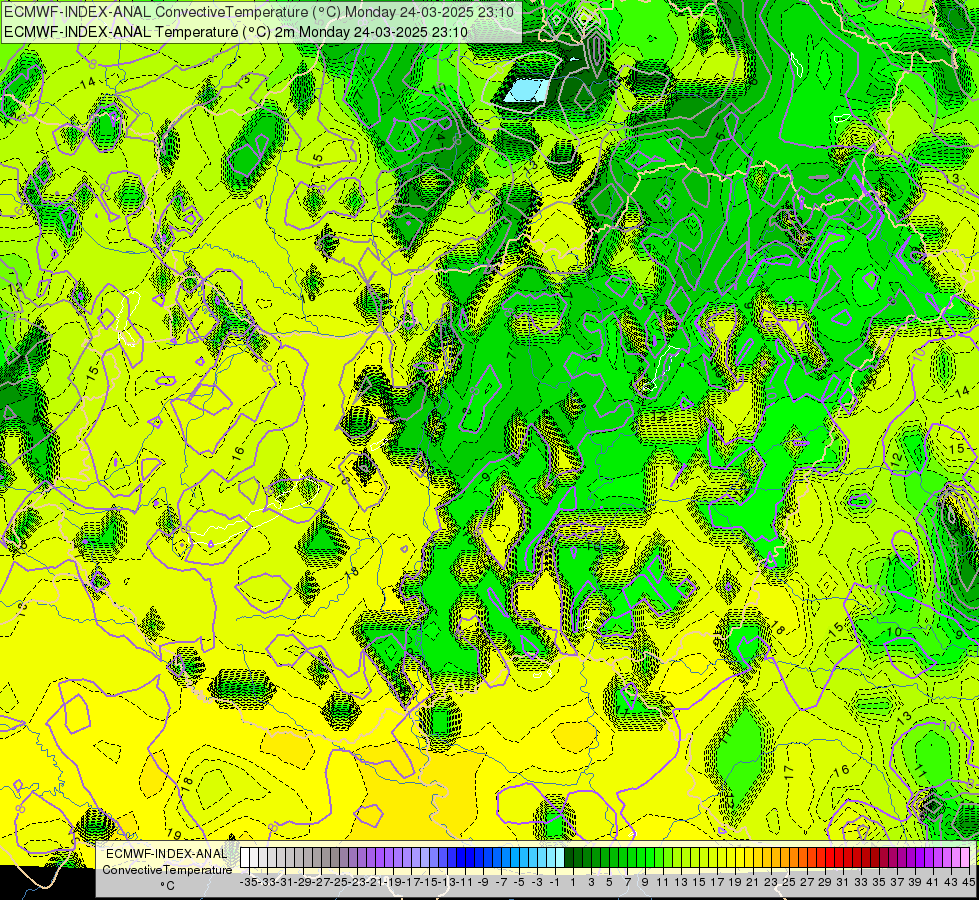Click the 45 value on the legend scale
Screen dimensions: 979x900
(968, 882)
